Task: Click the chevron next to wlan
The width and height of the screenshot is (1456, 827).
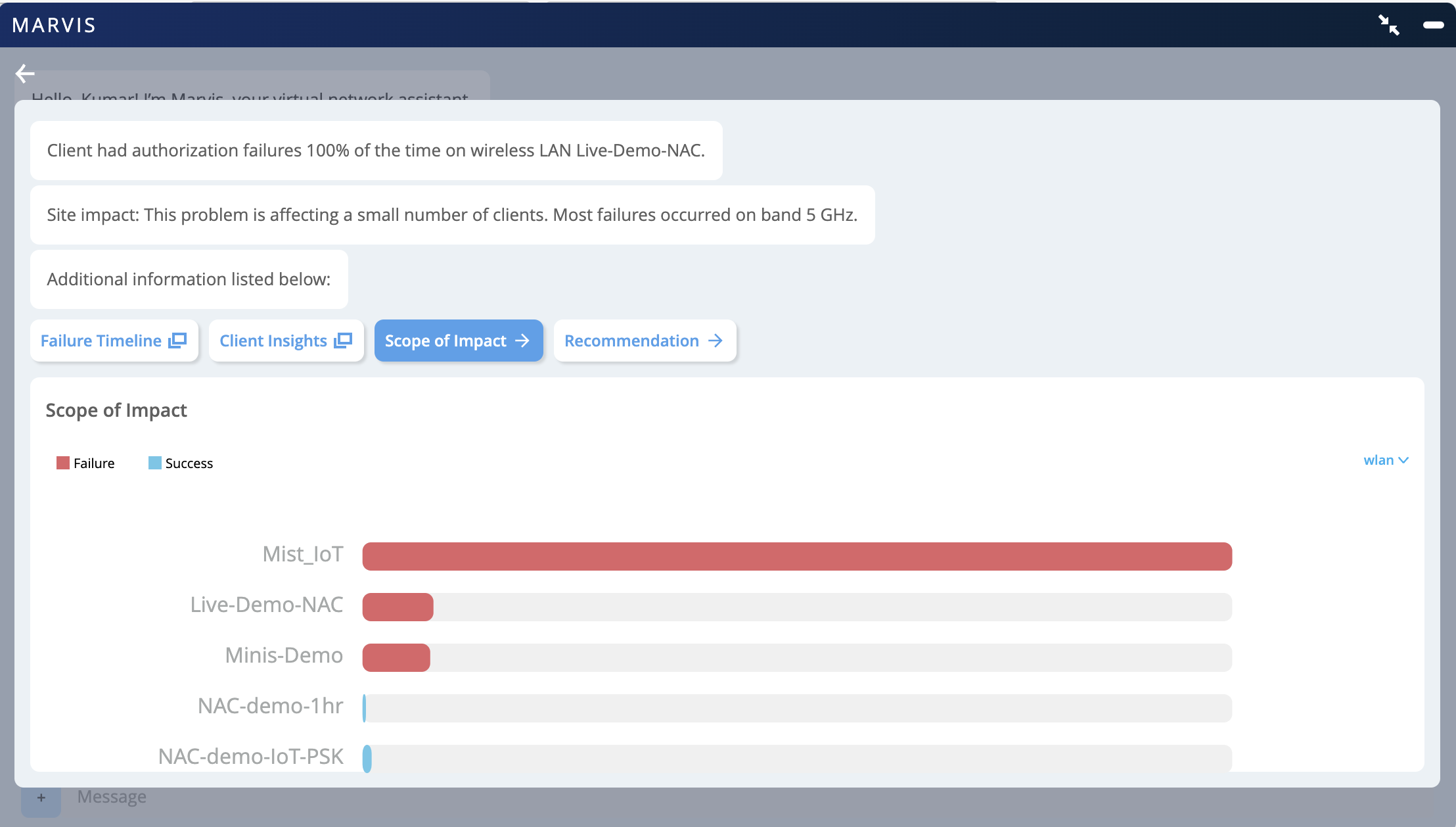Action: pos(1403,460)
